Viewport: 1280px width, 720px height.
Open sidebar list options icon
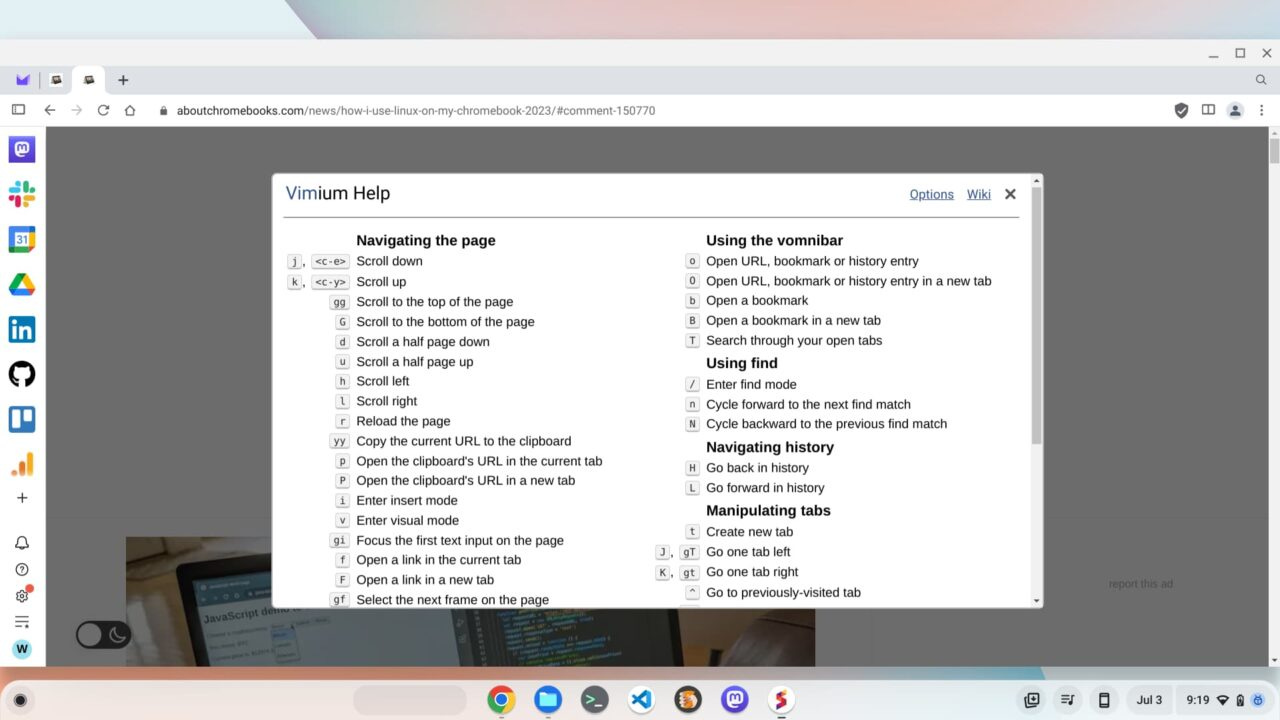pos(22,622)
